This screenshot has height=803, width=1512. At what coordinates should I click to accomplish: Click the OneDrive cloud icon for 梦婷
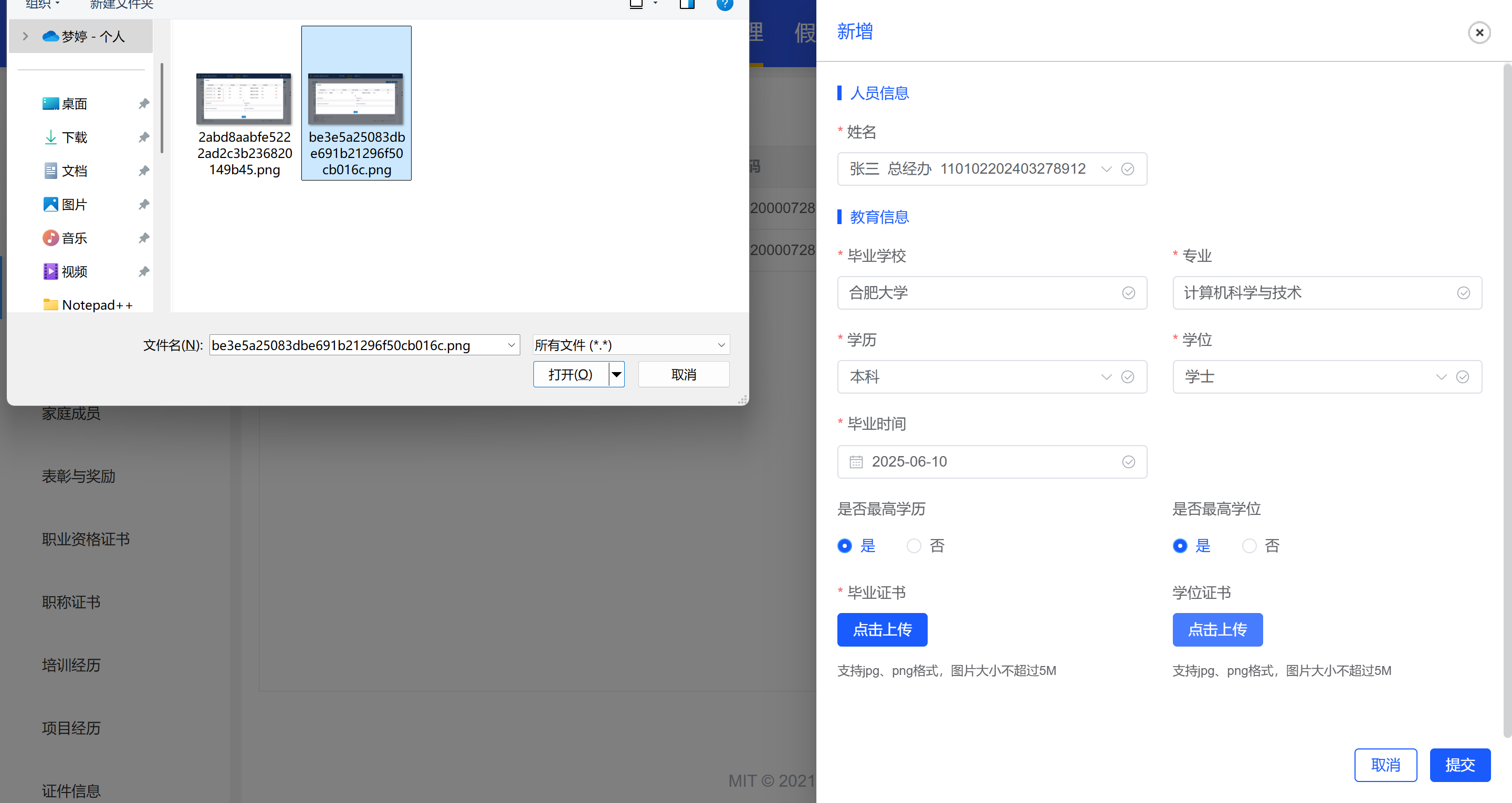50,36
